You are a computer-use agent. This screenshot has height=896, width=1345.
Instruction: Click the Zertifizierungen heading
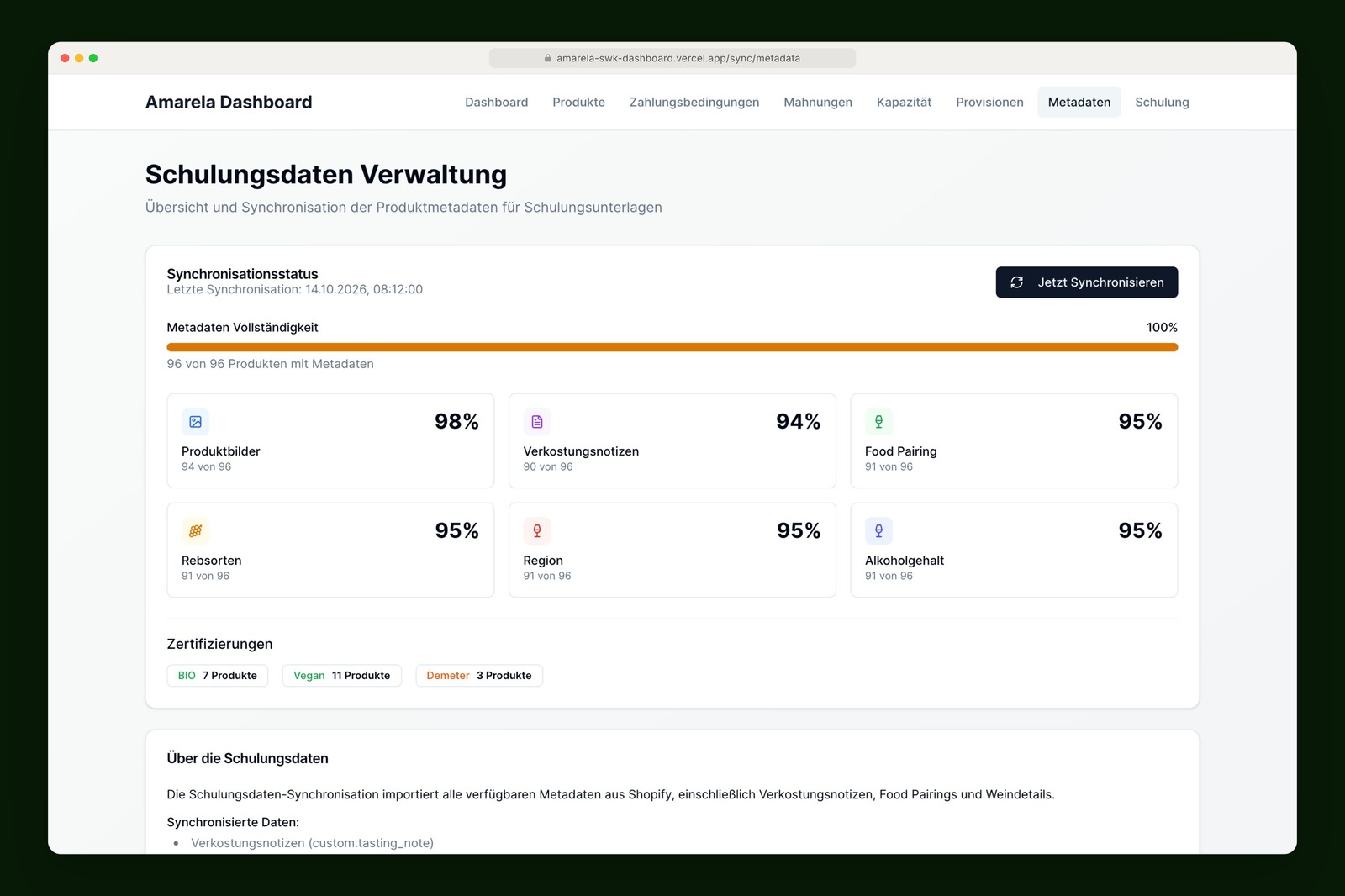[x=219, y=645]
